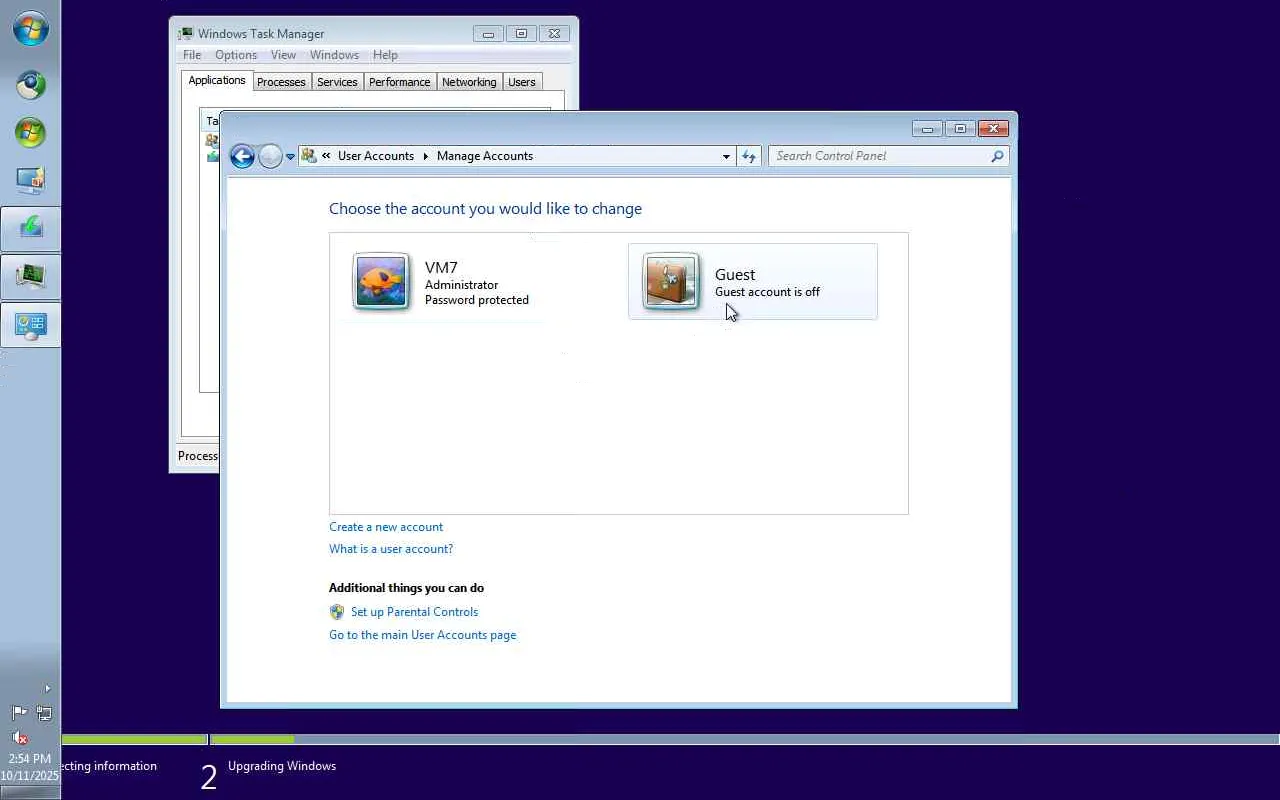Viewport: 1280px width, 800px height.
Task: Click Manage Accounts breadcrumb
Action: 485,156
